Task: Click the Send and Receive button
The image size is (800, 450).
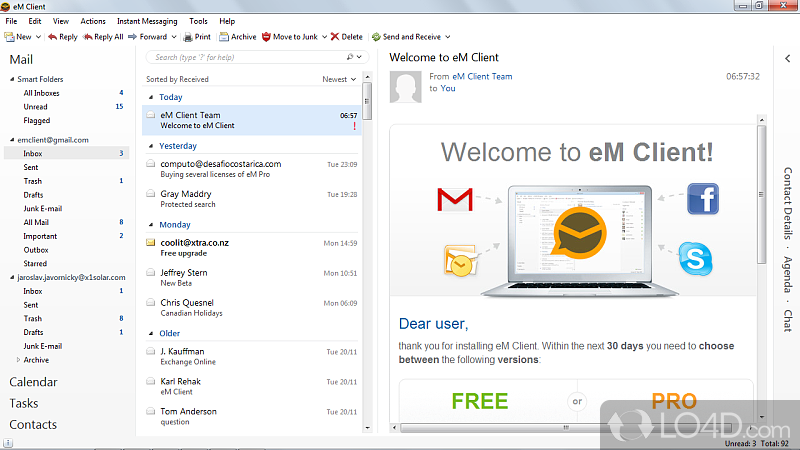Action: tap(406, 37)
